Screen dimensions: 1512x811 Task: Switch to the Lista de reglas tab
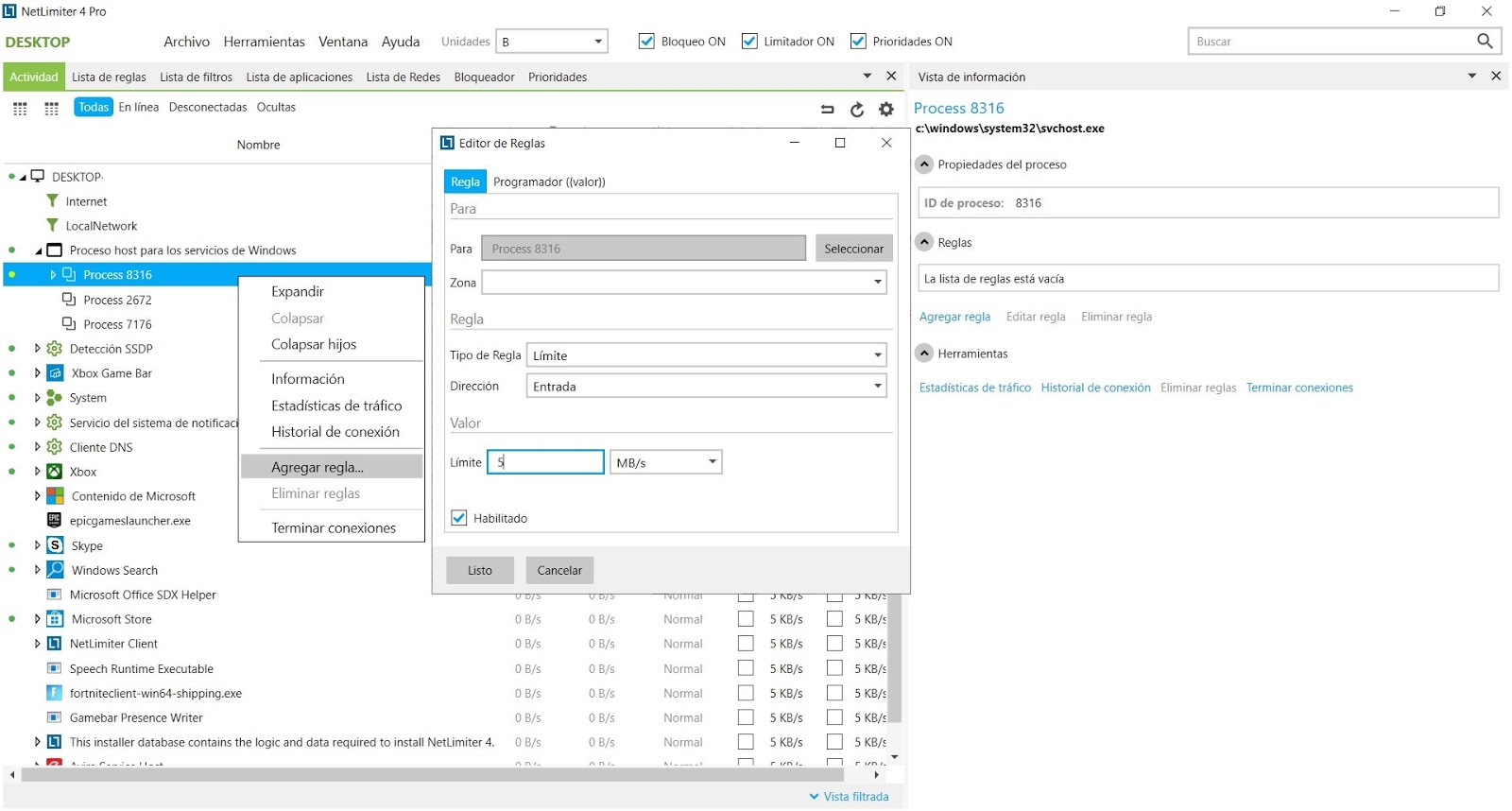point(109,78)
